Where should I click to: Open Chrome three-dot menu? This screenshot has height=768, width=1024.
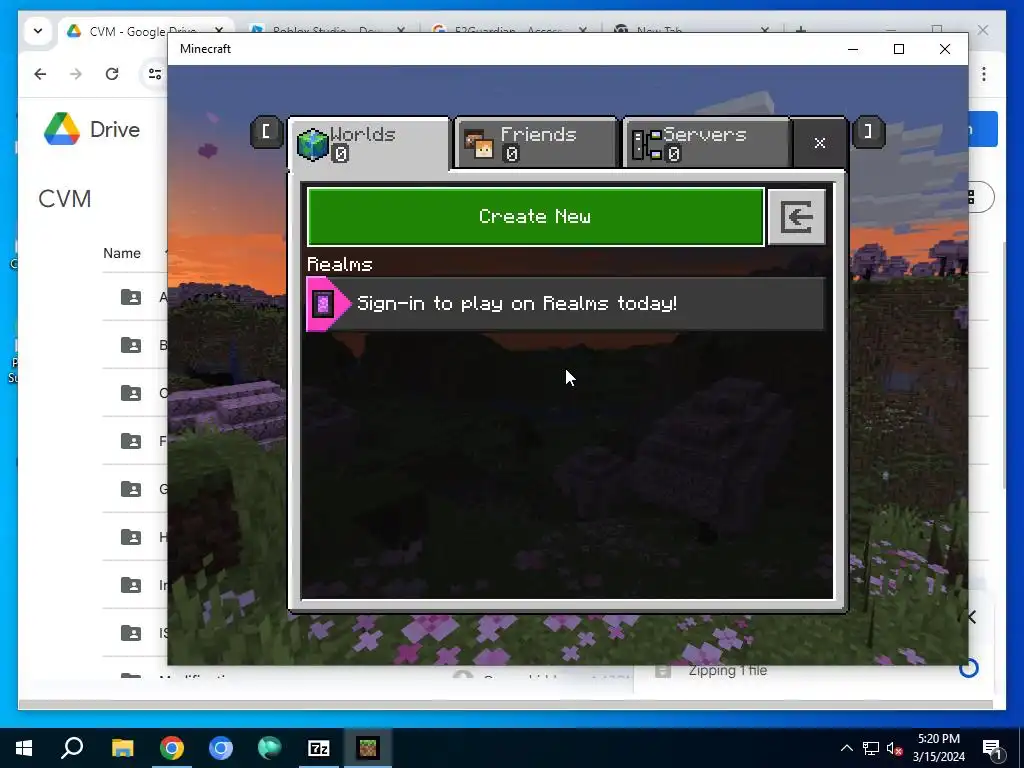coord(984,74)
